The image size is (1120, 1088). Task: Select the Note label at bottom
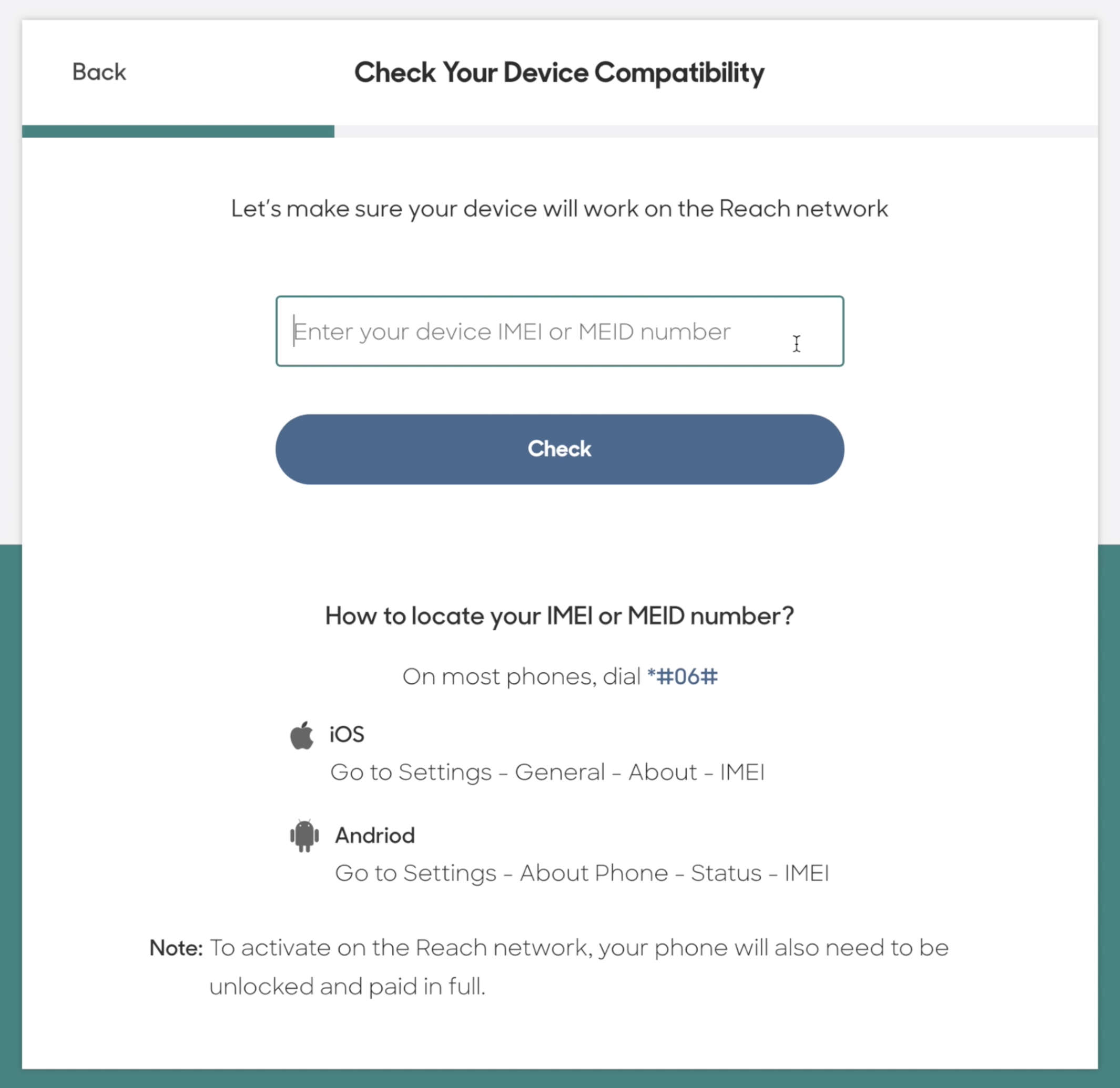(176, 948)
